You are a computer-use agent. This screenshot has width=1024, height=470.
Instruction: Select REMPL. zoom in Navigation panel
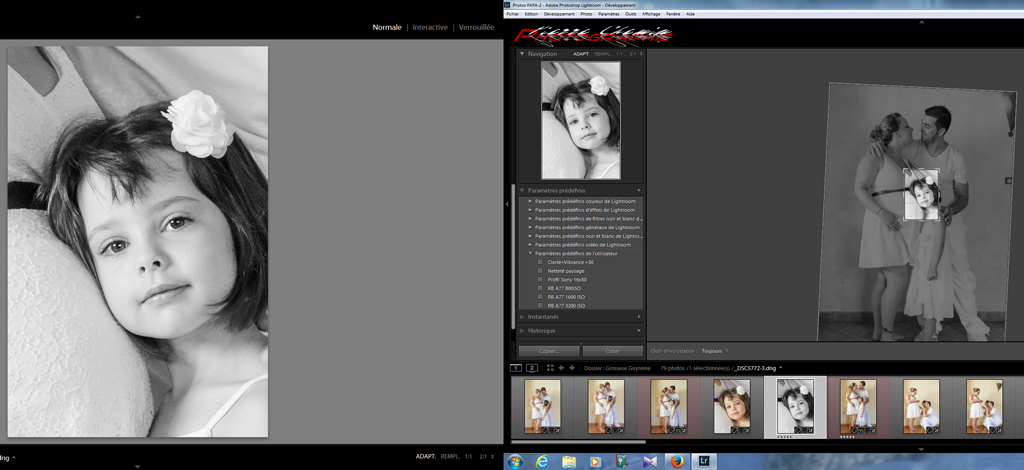[x=601, y=54]
